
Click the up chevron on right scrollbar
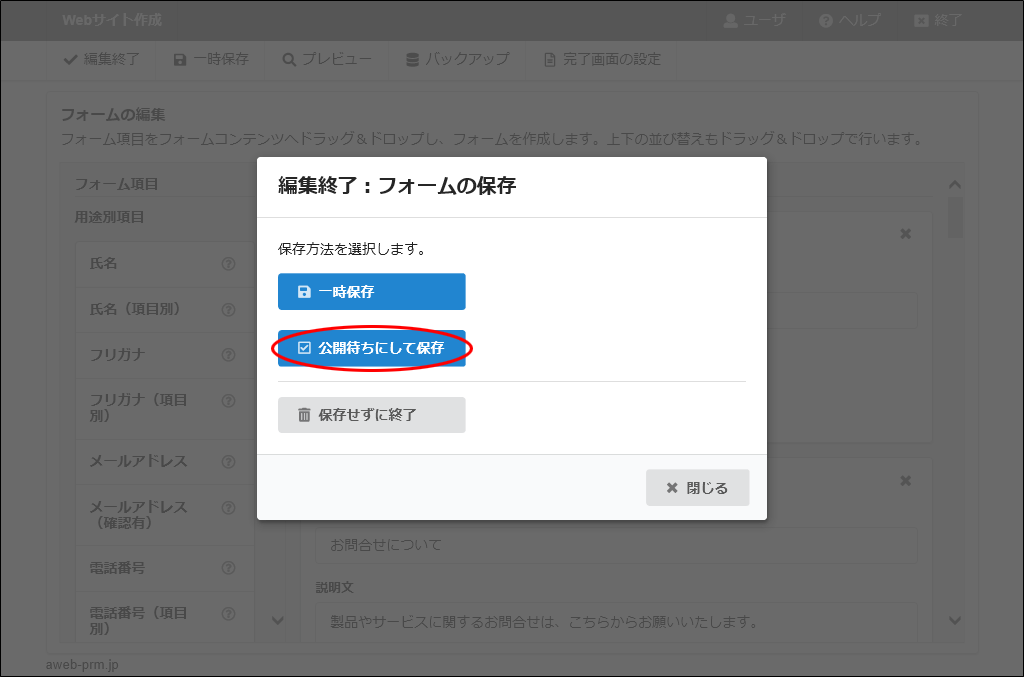click(954, 185)
